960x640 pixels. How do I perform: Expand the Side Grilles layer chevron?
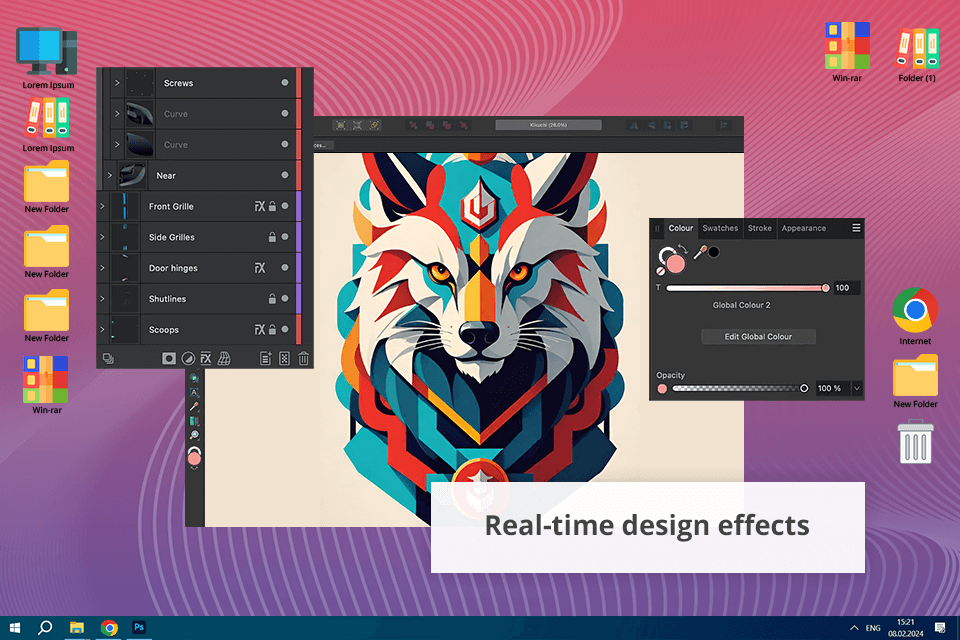point(102,237)
